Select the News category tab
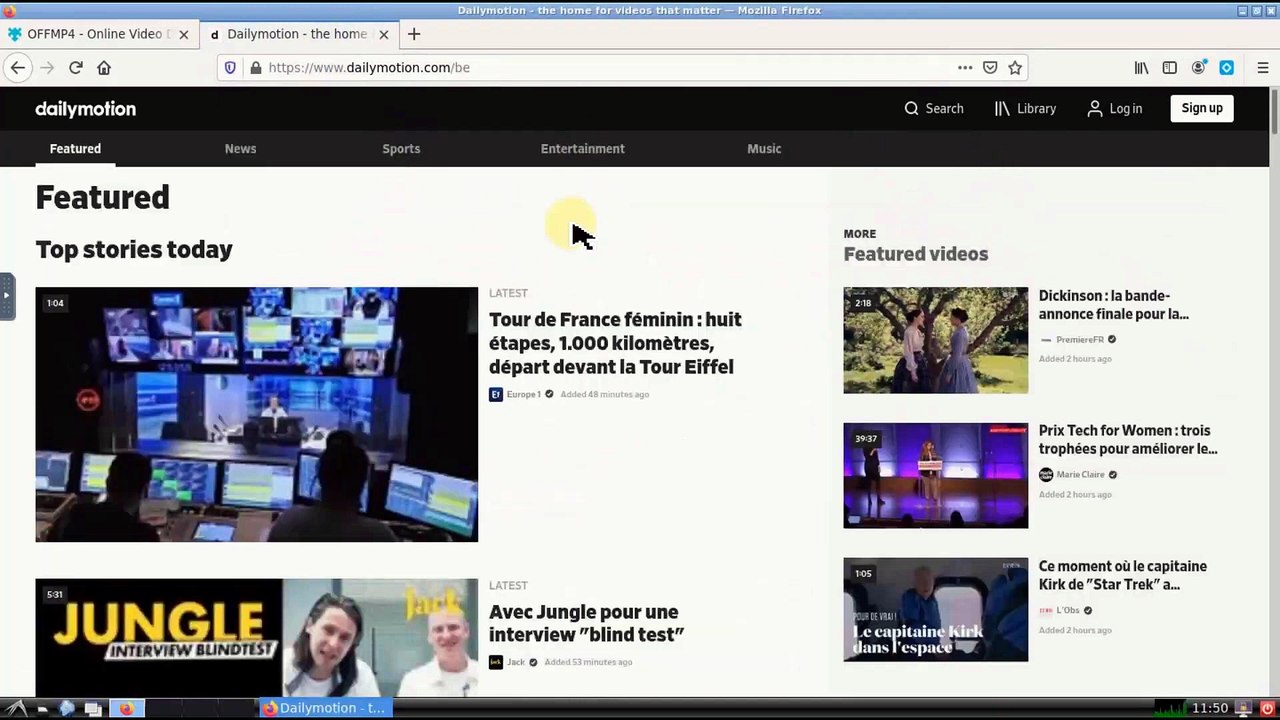Image resolution: width=1280 pixels, height=720 pixels. (240, 148)
